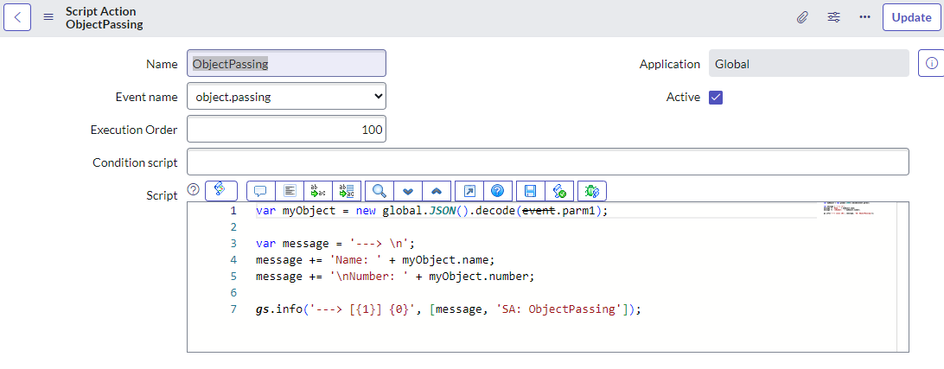Show application info next to Global field

(x=931, y=63)
